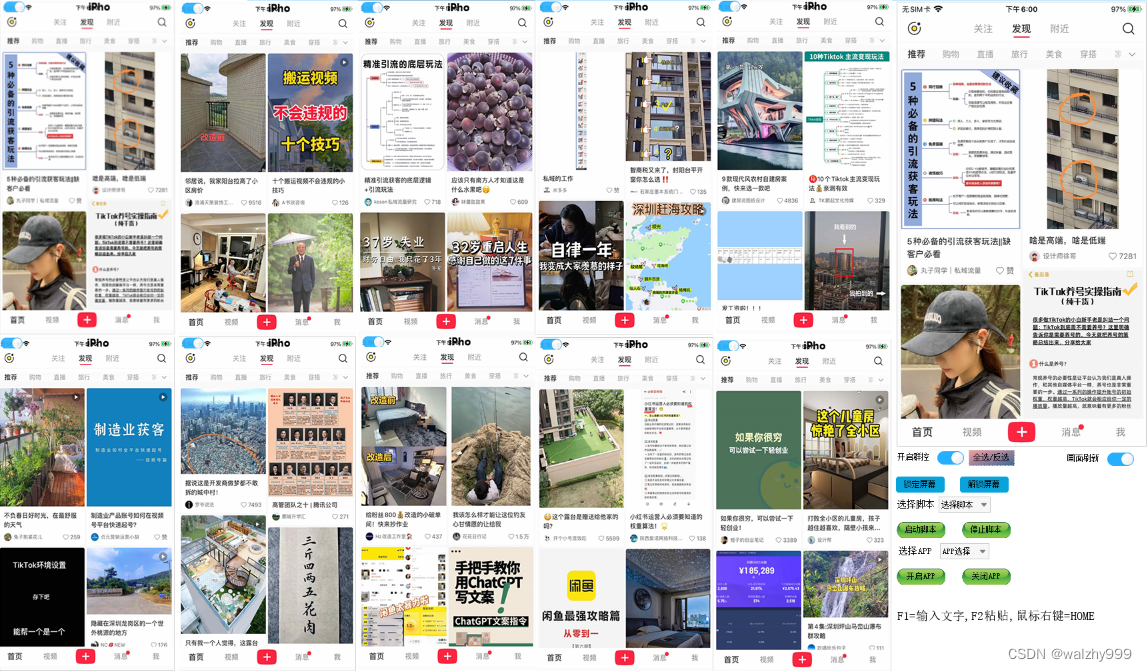Click search icon in the 三斤四两五花肉 phone

[x=342, y=359]
